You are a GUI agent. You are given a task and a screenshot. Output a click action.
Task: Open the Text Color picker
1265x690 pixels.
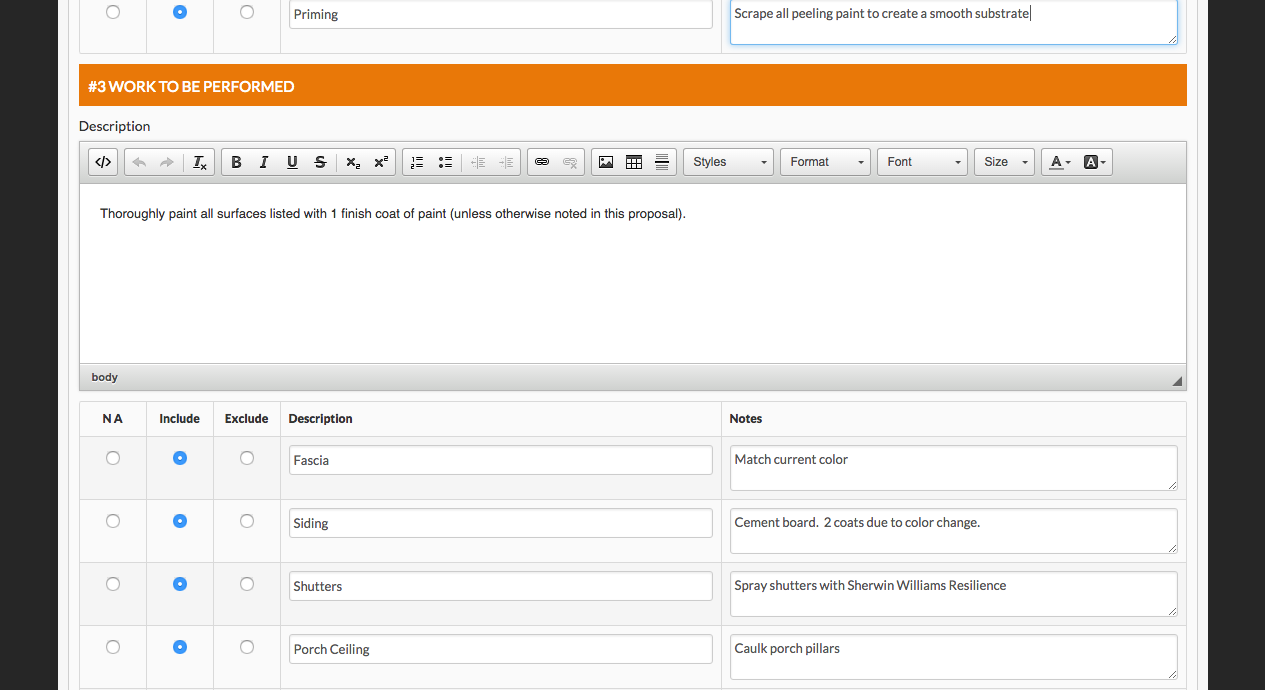point(1060,162)
